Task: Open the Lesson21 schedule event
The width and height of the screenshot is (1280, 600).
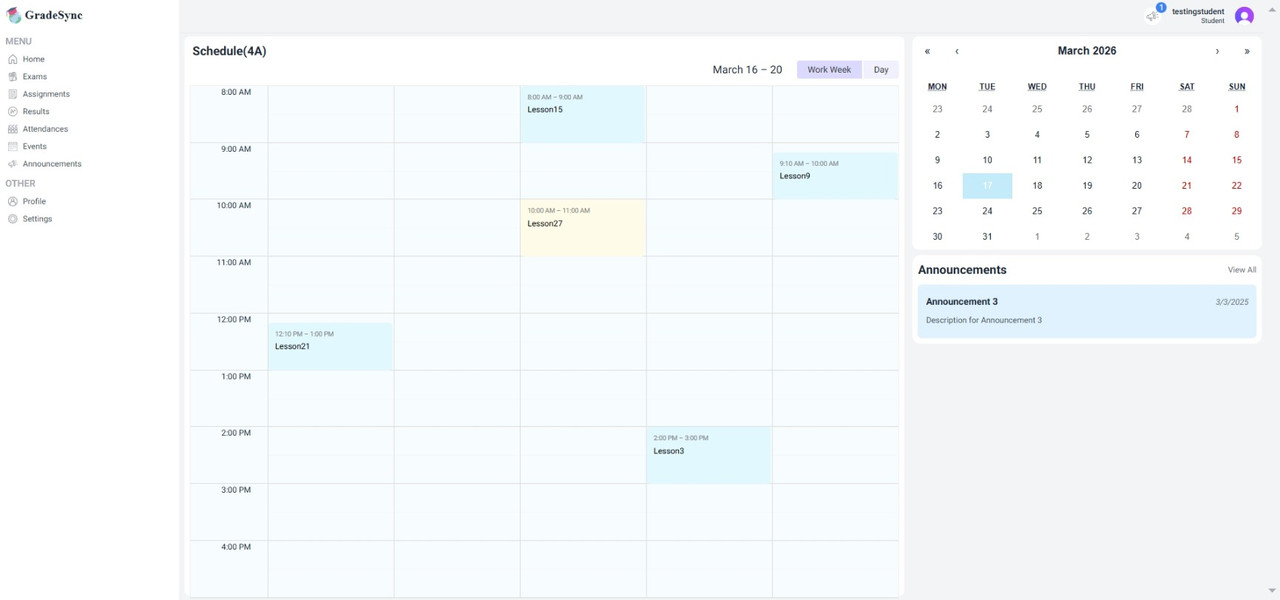Action: [x=331, y=346]
